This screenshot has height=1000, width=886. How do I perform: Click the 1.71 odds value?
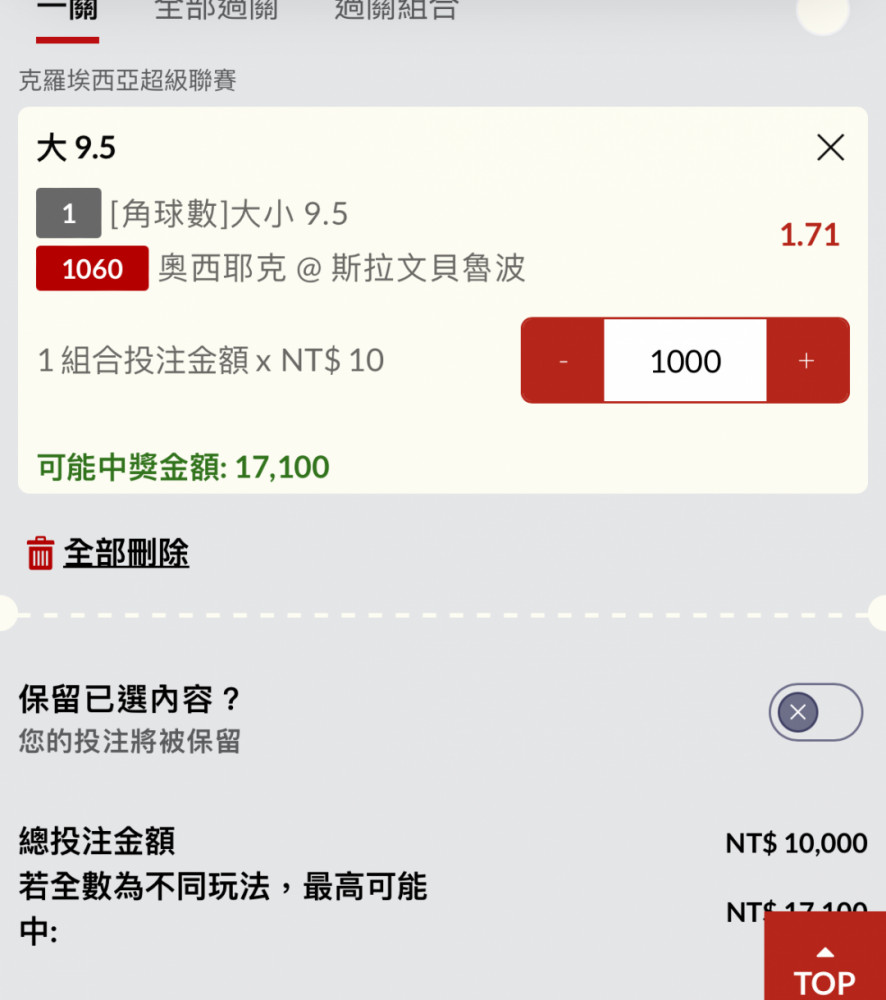809,235
